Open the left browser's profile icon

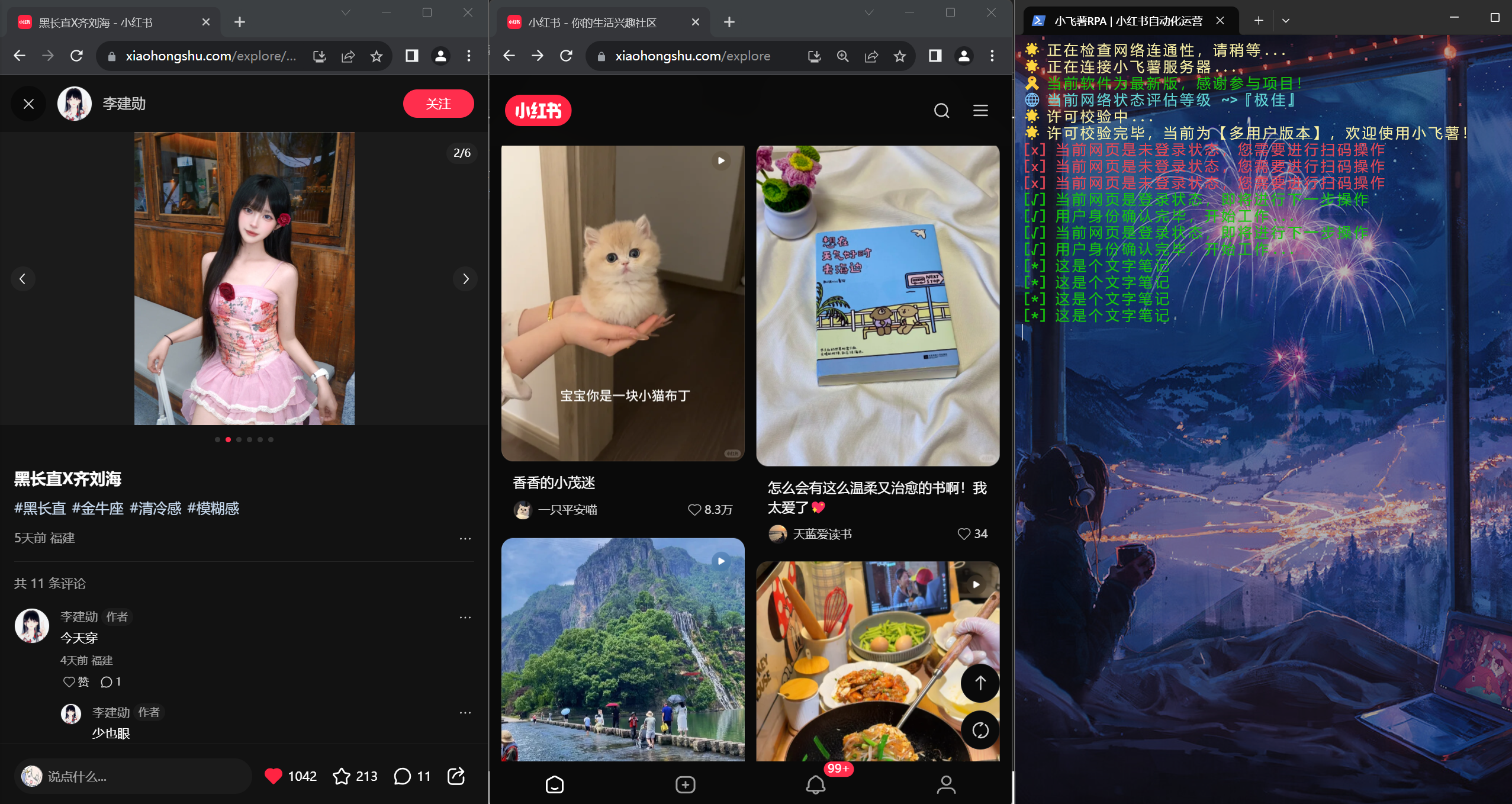[440, 56]
